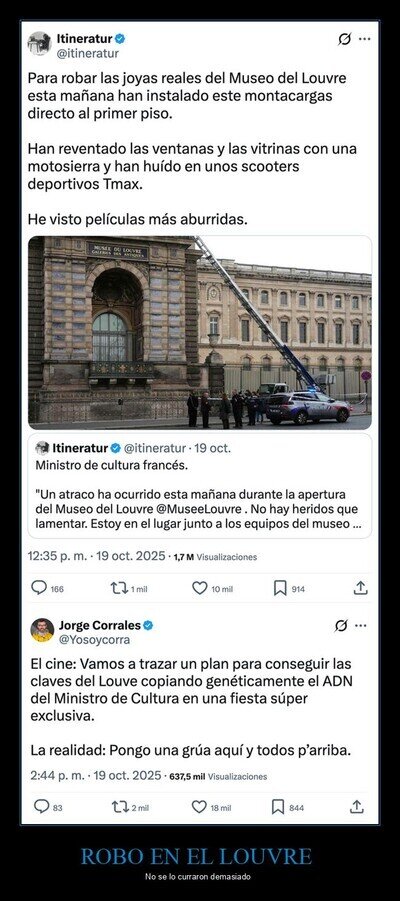Open more options on Jorge Corrales tweet

pyautogui.click(x=360, y=626)
